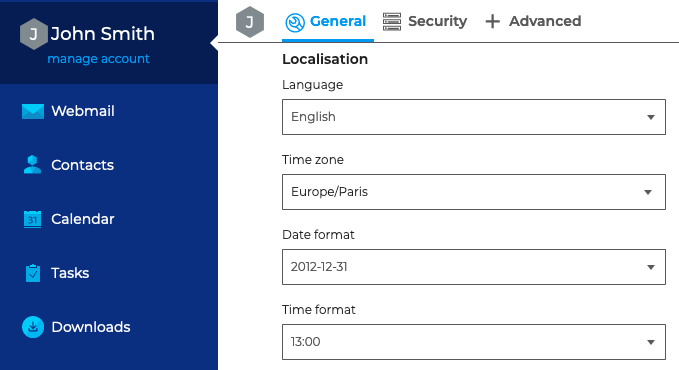Viewport: 679px width, 370px height.
Task: Open Downloads text link in sidebar
Action: pyautogui.click(x=91, y=327)
